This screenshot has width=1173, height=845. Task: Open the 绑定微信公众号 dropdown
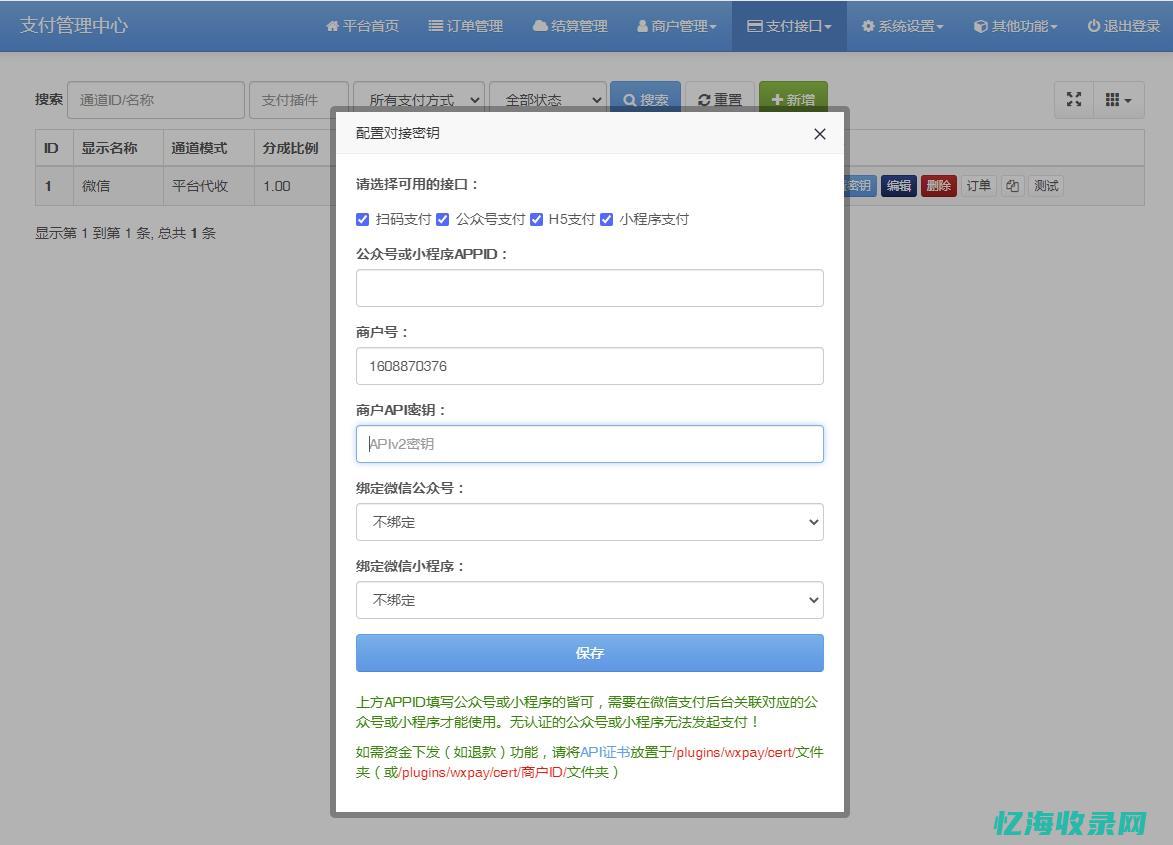tap(589, 522)
